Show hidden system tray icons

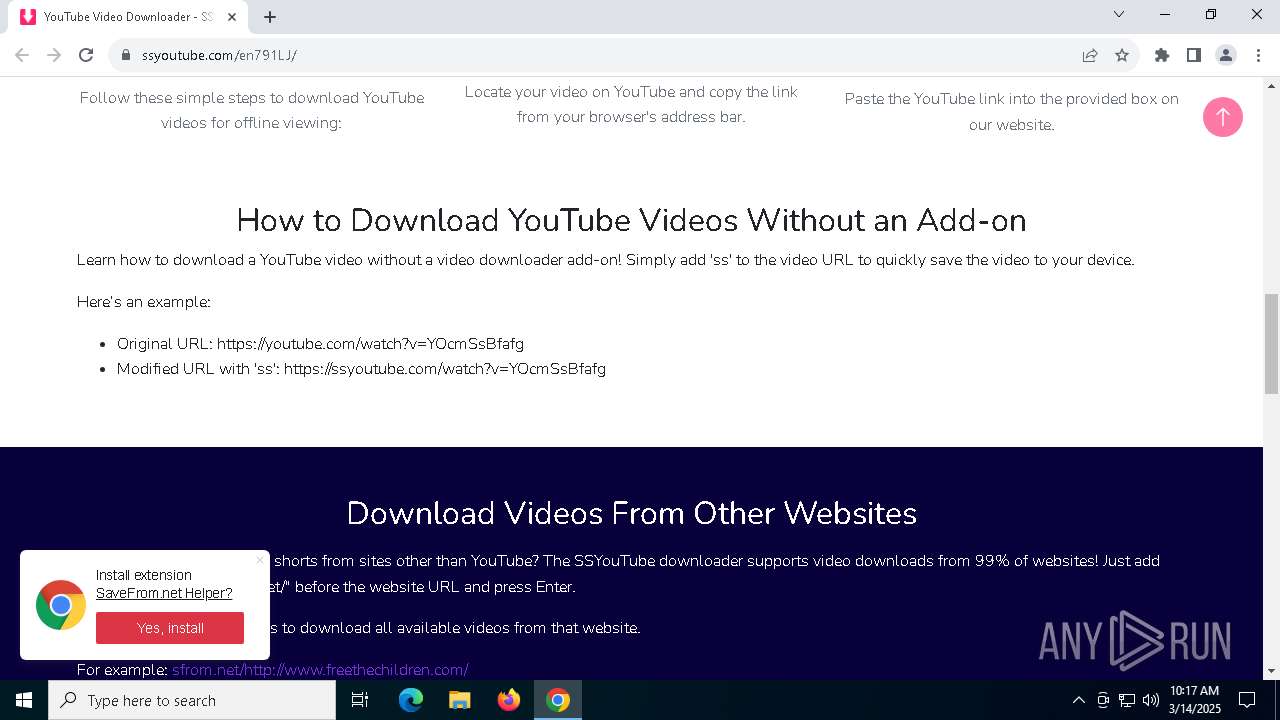(1078, 700)
